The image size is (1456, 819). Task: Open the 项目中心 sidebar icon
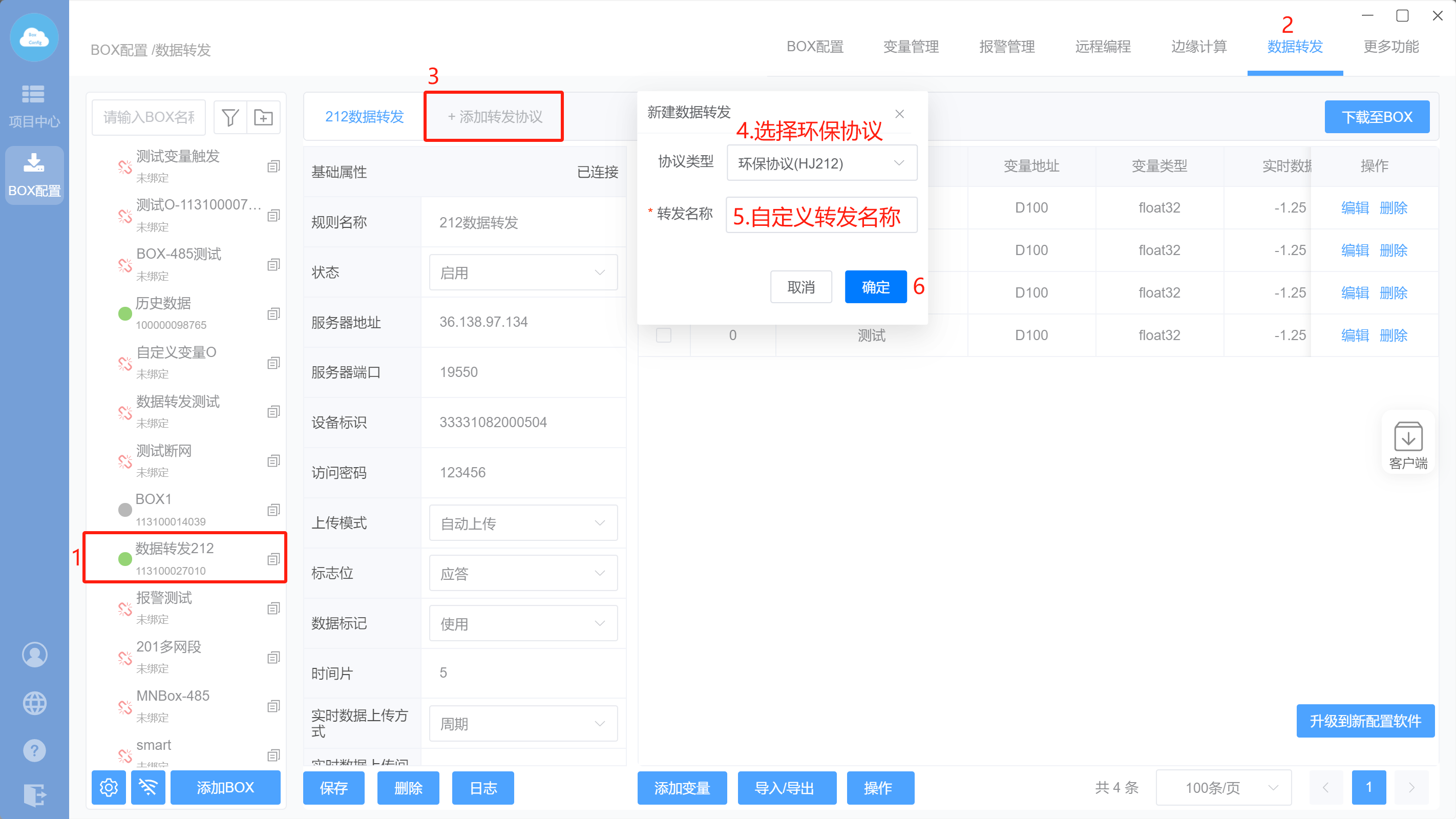34,106
